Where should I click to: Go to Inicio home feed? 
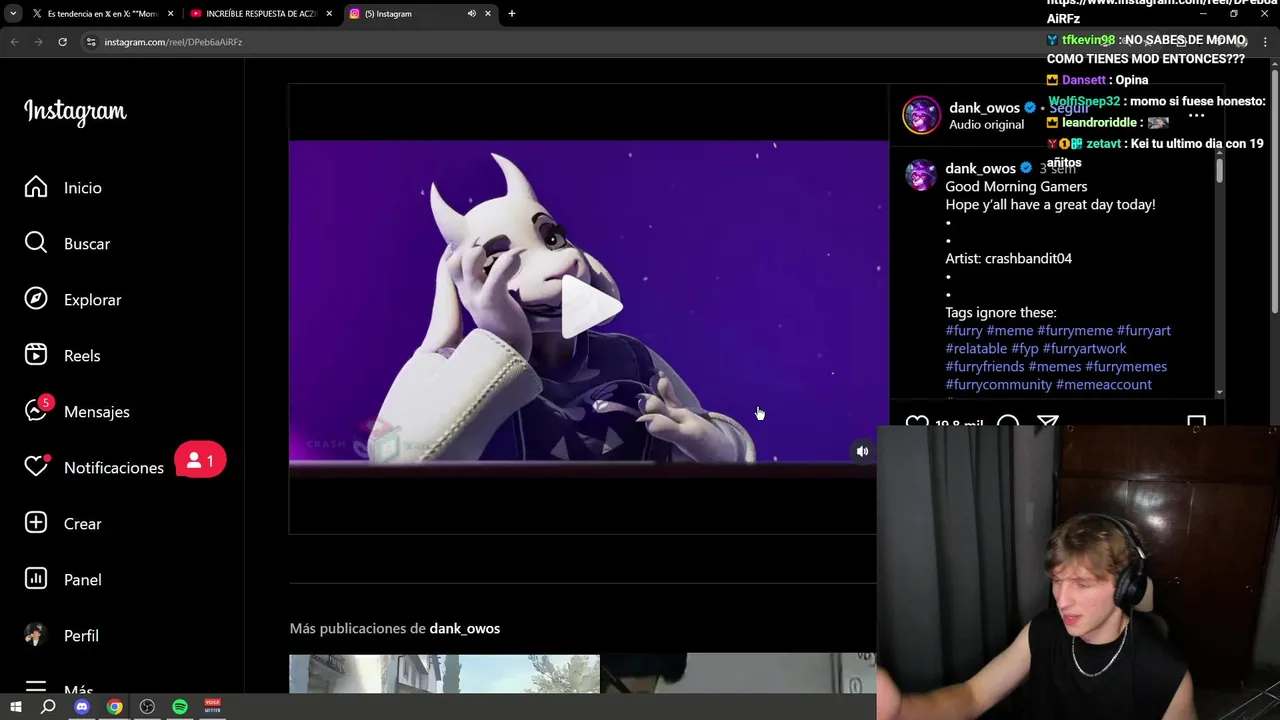click(x=63, y=188)
